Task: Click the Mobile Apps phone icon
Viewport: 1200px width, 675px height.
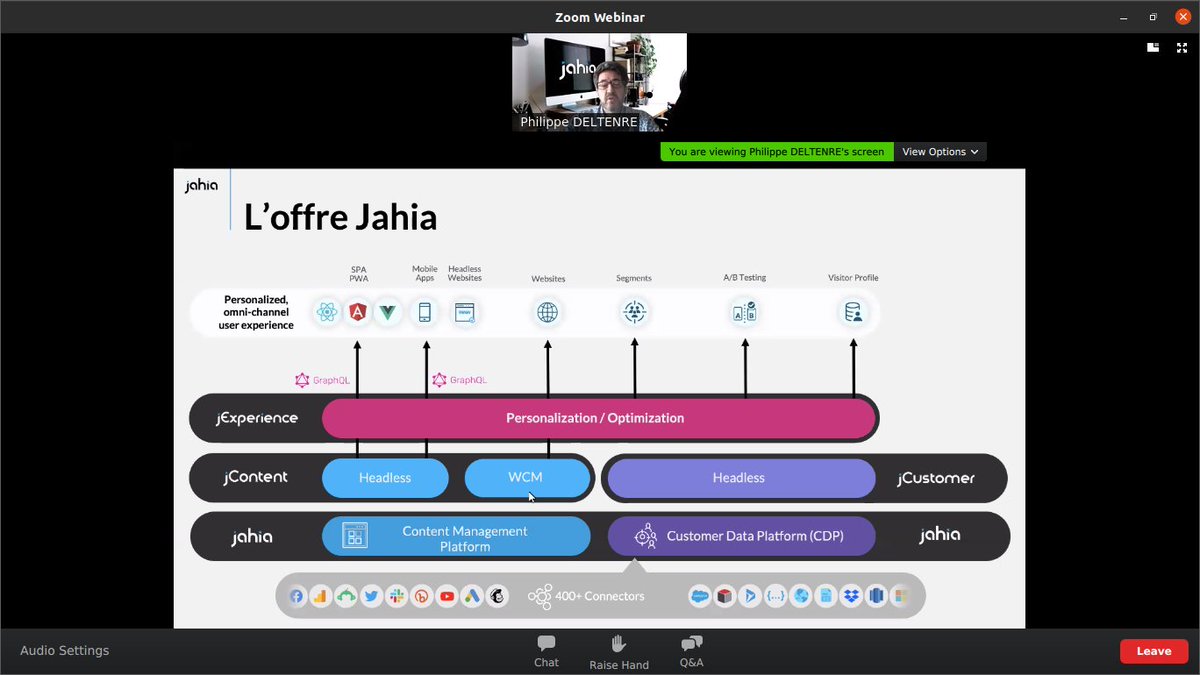Action: (425, 313)
